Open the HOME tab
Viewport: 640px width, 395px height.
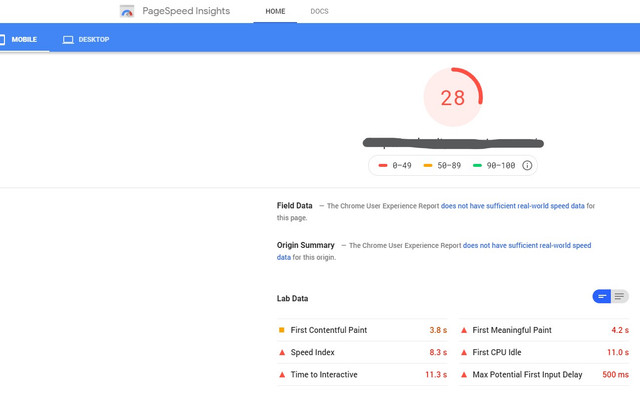point(275,11)
